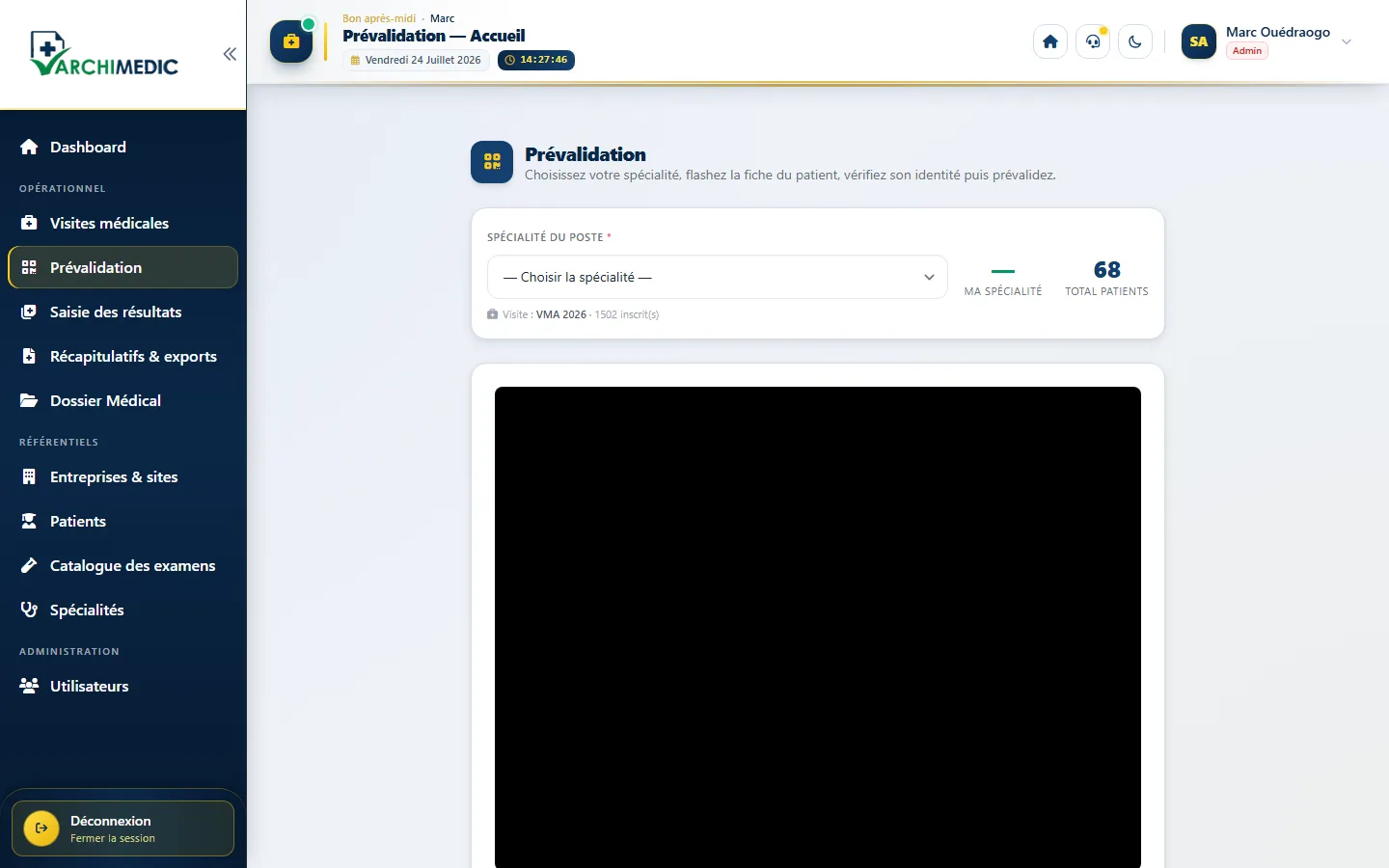Screen dimensions: 1389x868
Task: Click the Patients icon in sidebar
Action: click(29, 521)
